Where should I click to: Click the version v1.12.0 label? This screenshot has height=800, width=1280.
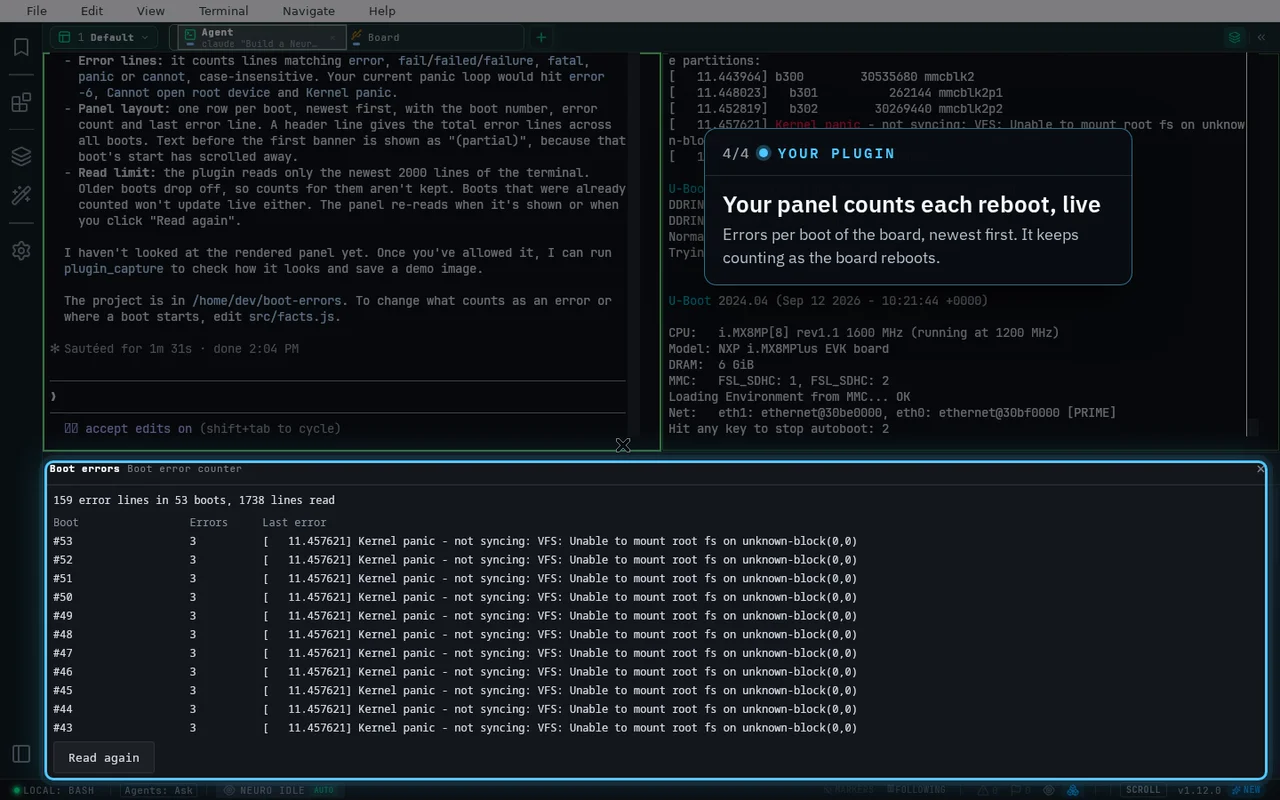[x=1199, y=790]
